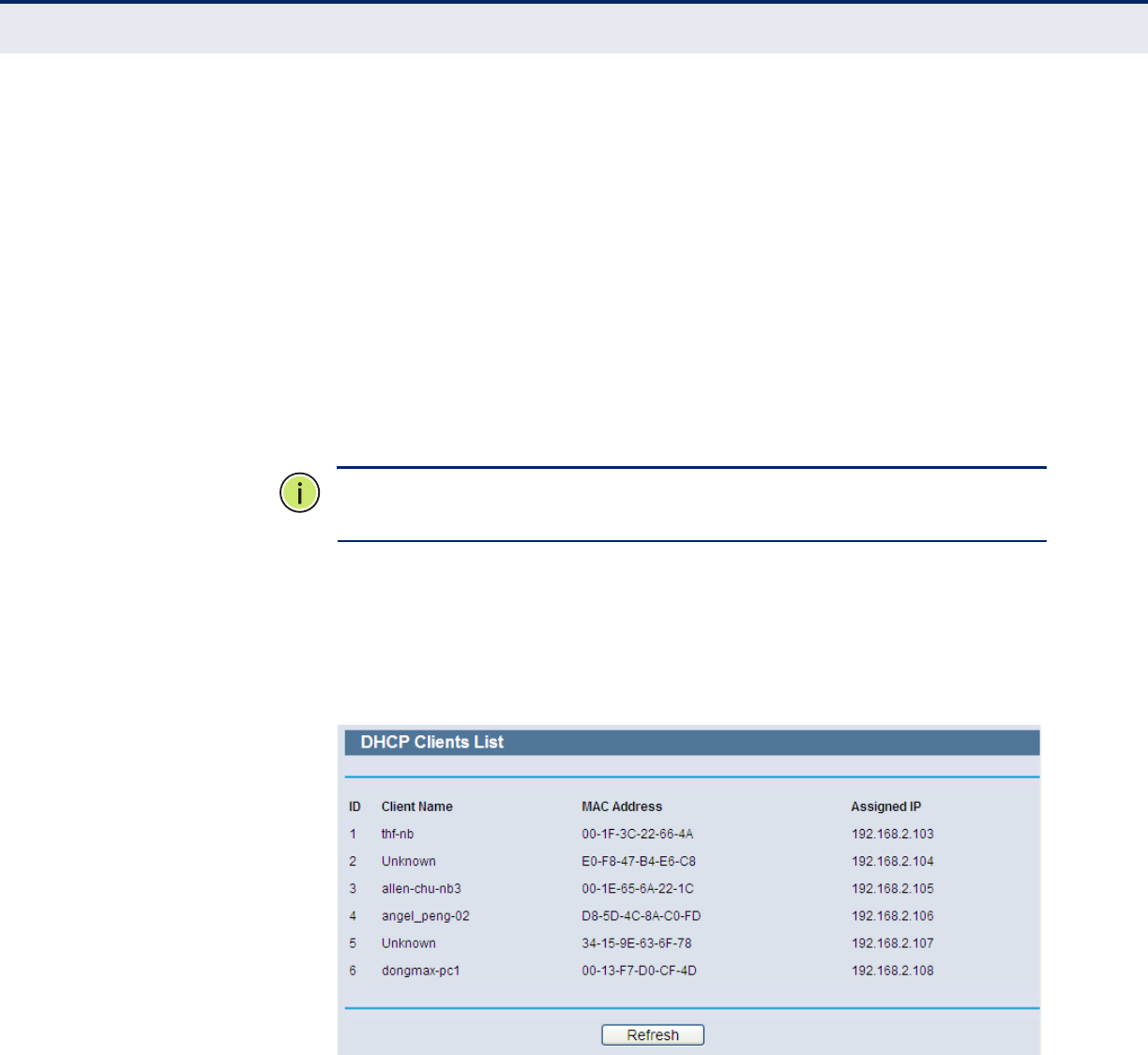Click the Refresh button
Image resolution: width=1148 pixels, height=1055 pixels.
(x=653, y=1034)
